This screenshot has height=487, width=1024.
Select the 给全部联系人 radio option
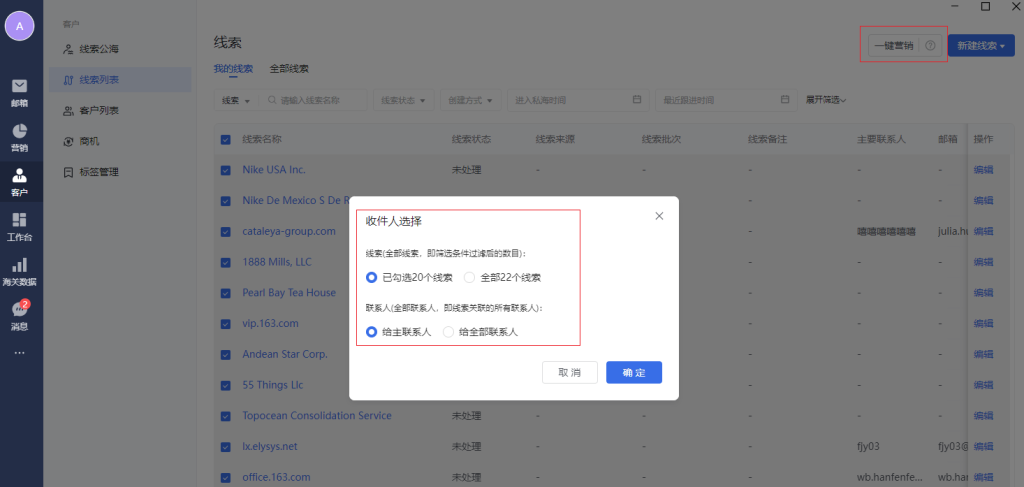click(448, 331)
